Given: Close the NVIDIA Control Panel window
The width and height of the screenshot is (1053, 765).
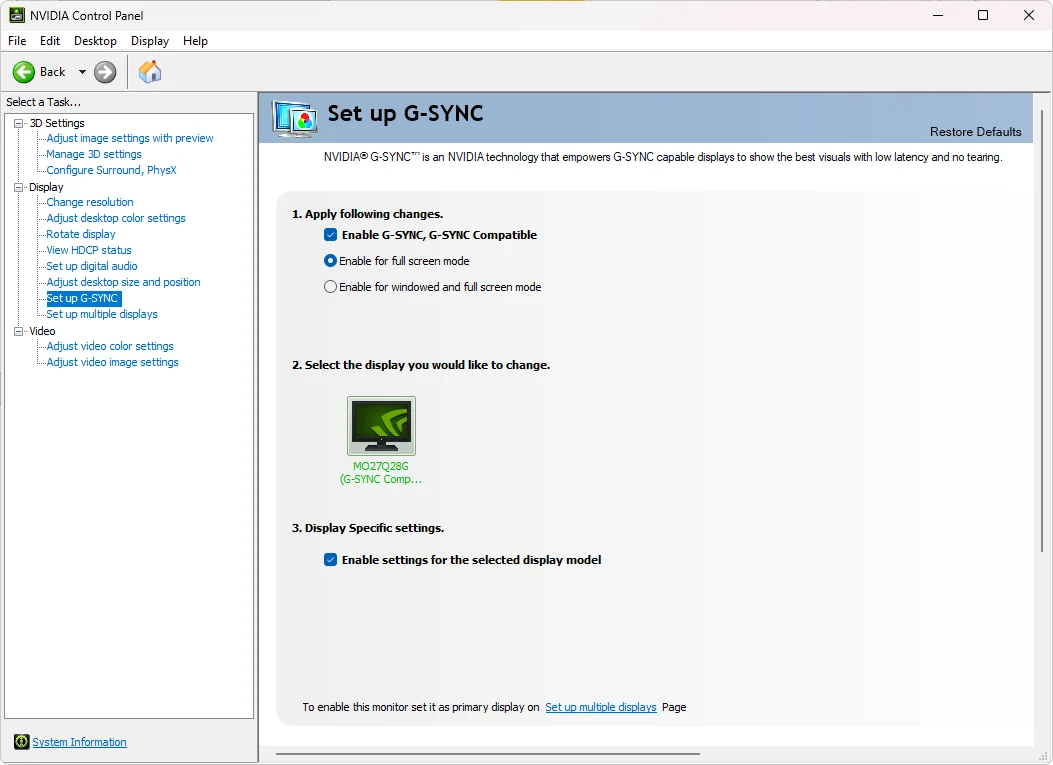Looking at the screenshot, I should (1028, 15).
